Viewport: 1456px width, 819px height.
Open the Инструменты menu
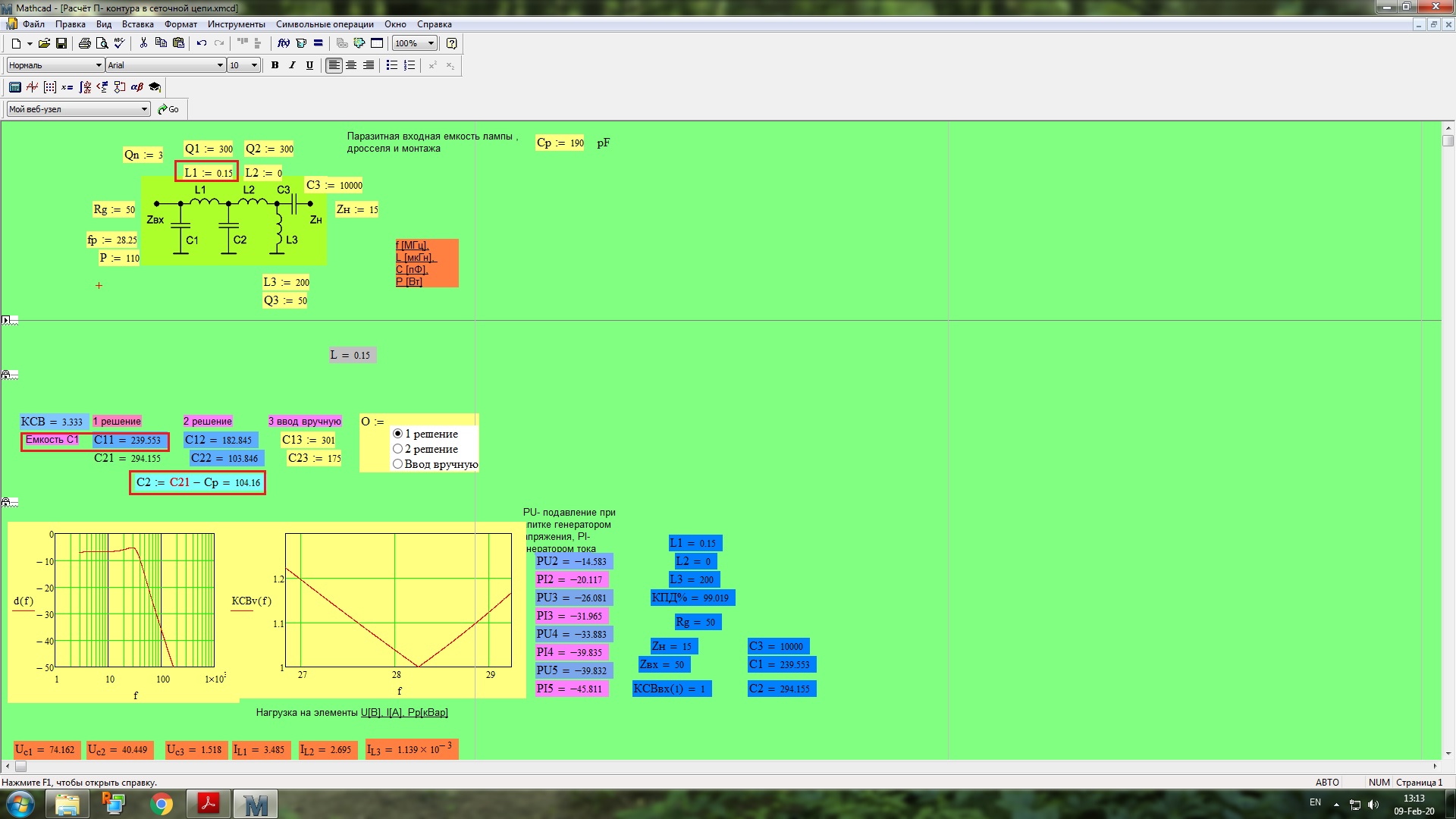237,24
